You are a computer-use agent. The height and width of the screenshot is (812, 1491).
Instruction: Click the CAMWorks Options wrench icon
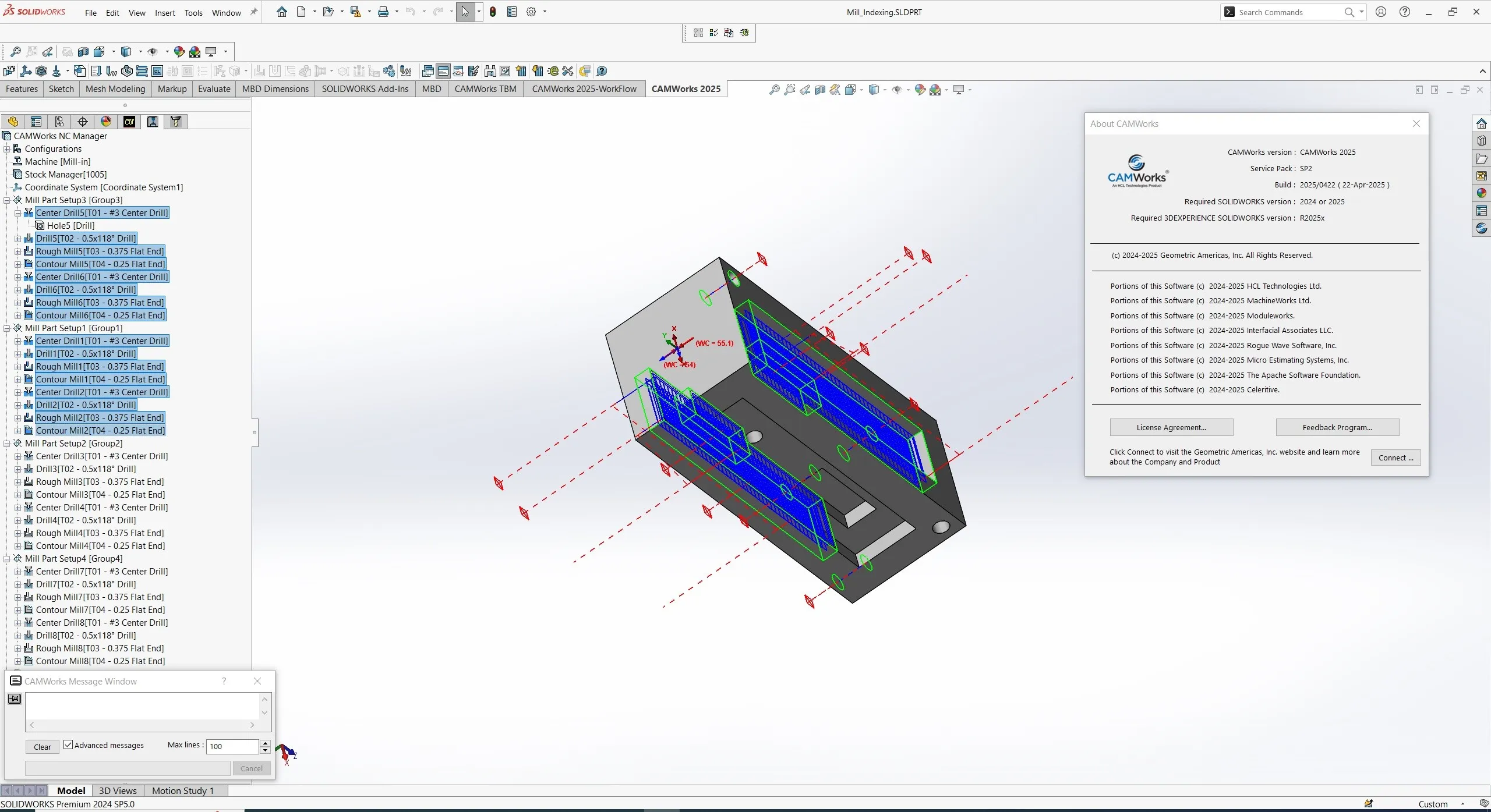(x=568, y=71)
